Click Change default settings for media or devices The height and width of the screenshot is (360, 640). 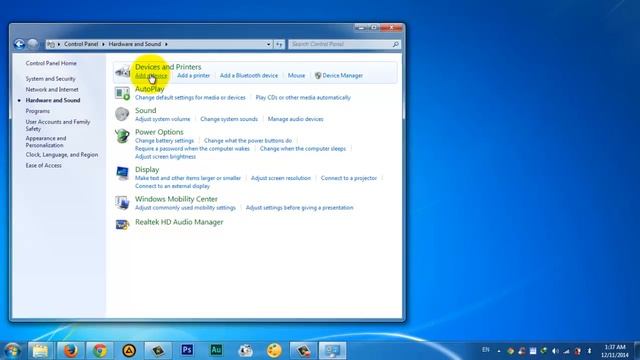pyautogui.click(x=190, y=98)
